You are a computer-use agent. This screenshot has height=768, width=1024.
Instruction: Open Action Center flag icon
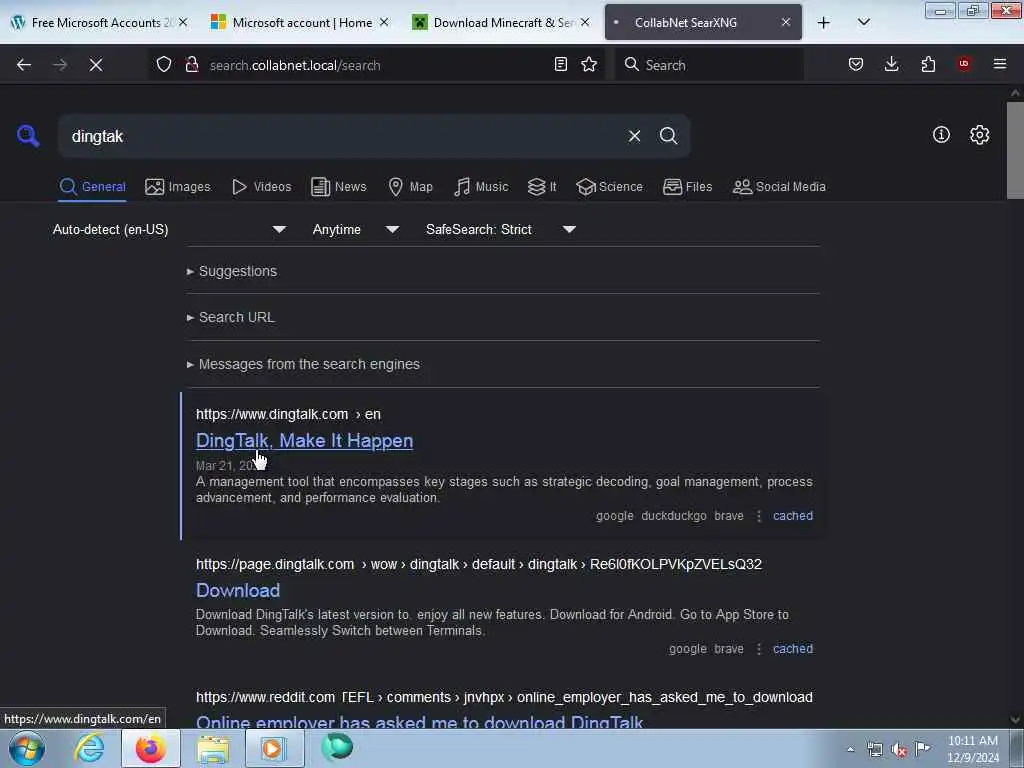click(x=923, y=748)
